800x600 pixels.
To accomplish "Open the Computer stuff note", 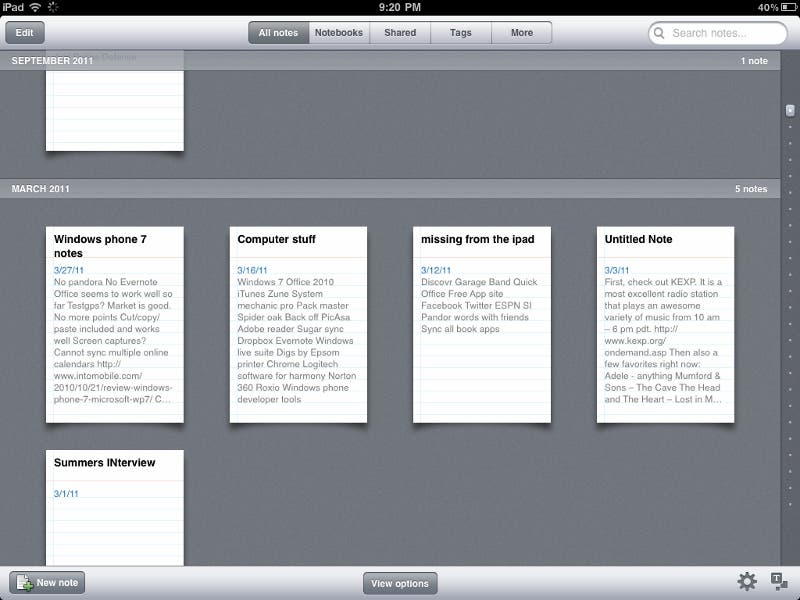I will [298, 324].
